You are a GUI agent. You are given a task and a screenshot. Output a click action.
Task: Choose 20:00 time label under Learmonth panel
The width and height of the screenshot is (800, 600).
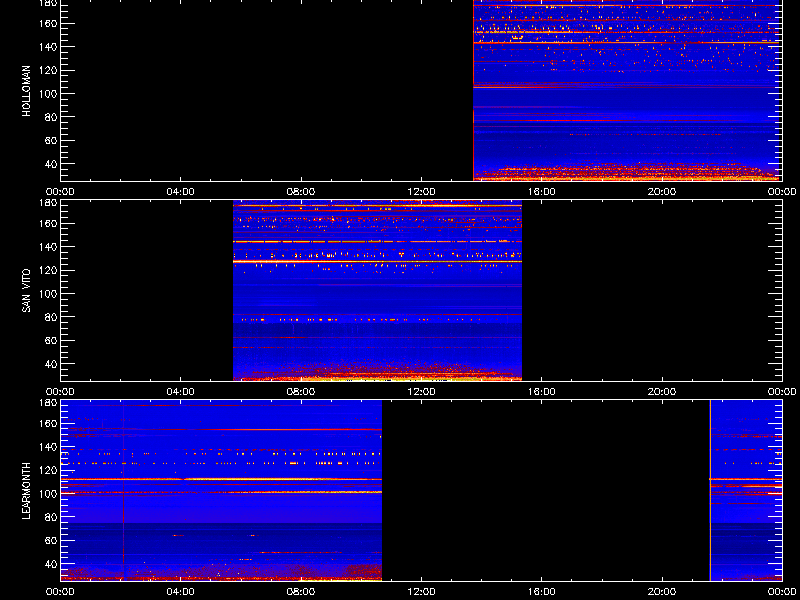click(662, 592)
